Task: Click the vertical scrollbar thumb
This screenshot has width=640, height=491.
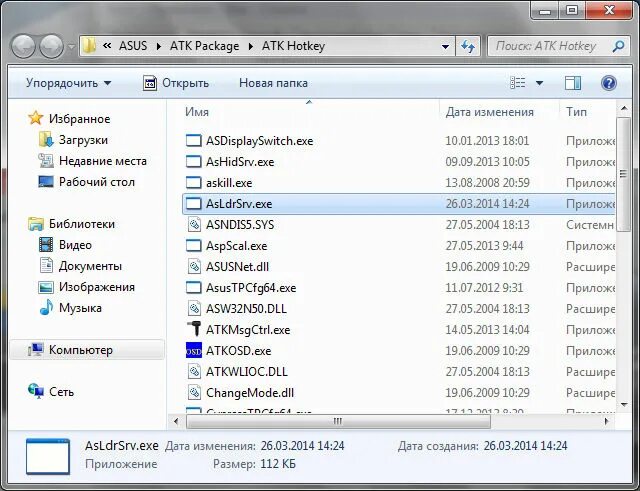Action: [623, 175]
